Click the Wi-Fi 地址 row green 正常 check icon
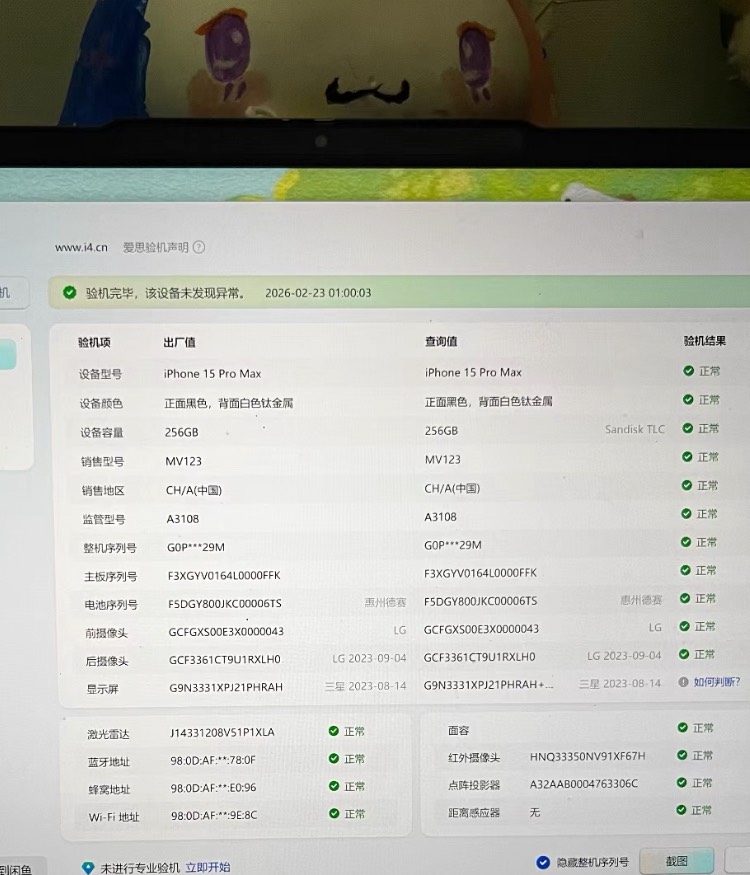 coord(334,813)
